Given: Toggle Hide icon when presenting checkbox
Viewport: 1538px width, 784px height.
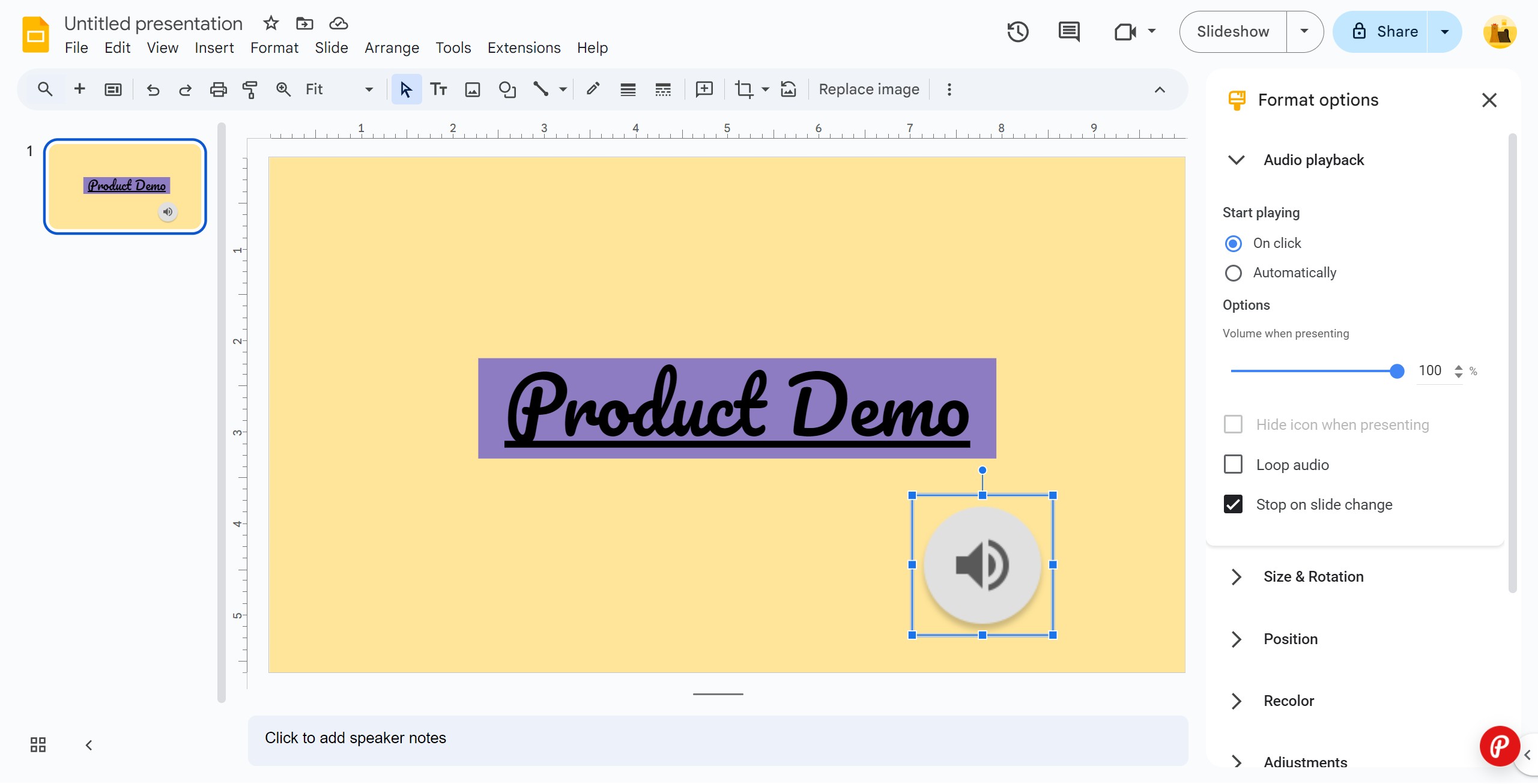Looking at the screenshot, I should (1233, 424).
